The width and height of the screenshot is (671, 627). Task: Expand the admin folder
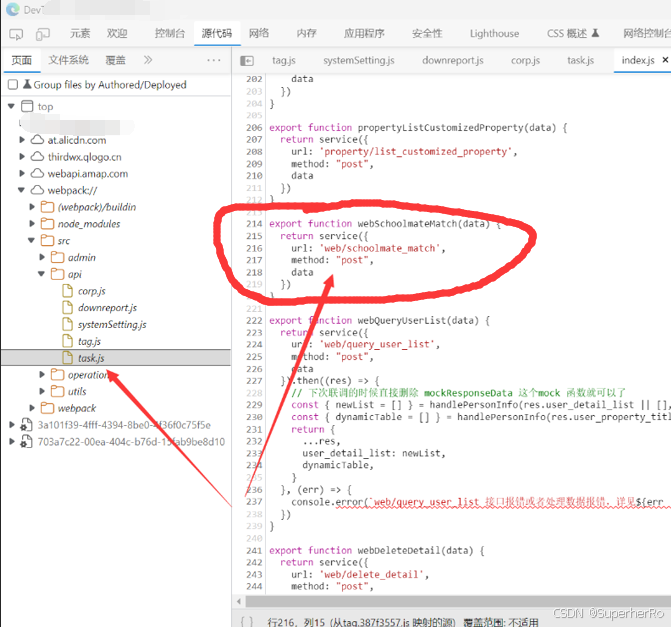click(x=42, y=257)
